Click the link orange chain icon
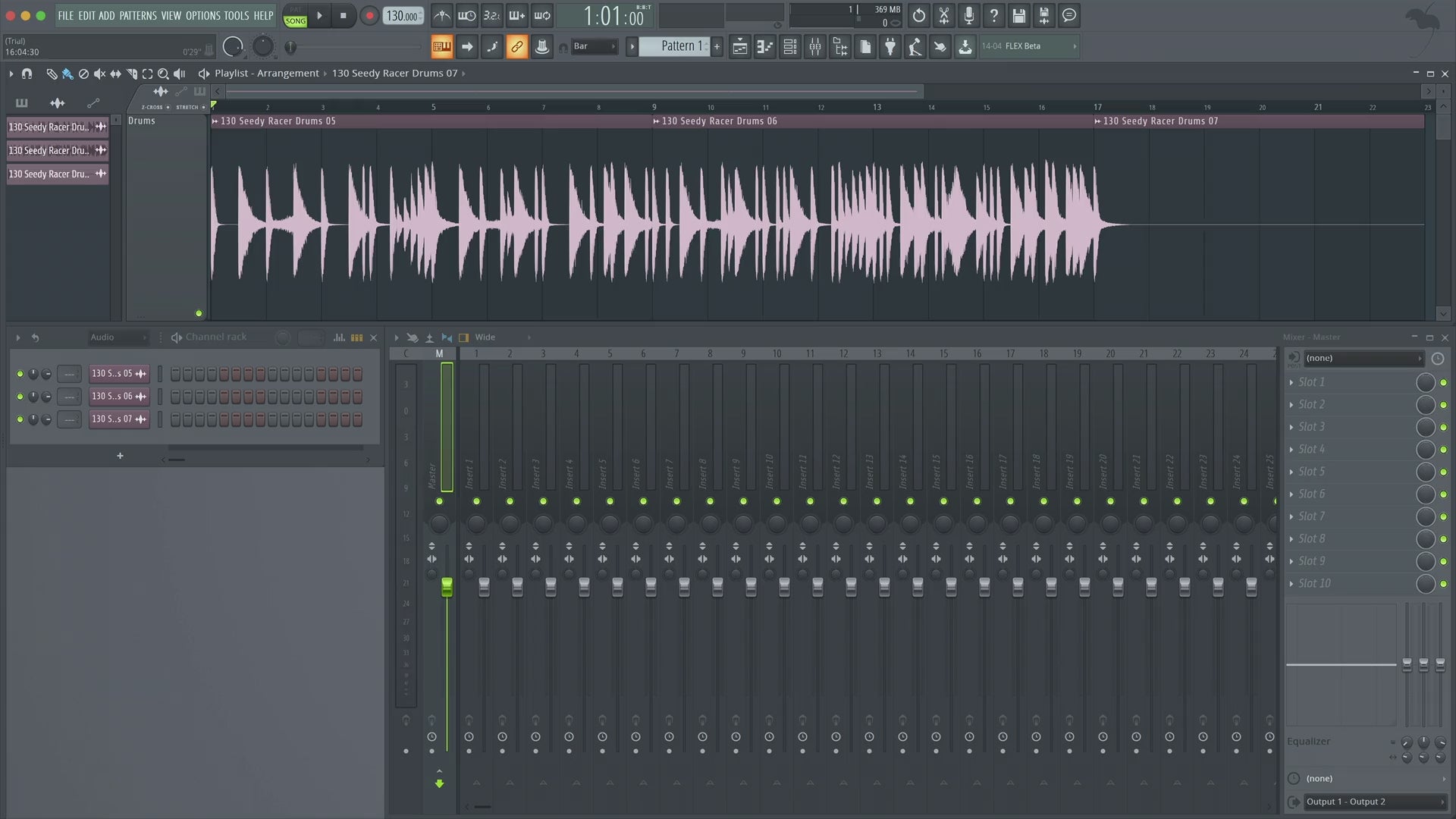1456x819 pixels. coord(516,47)
